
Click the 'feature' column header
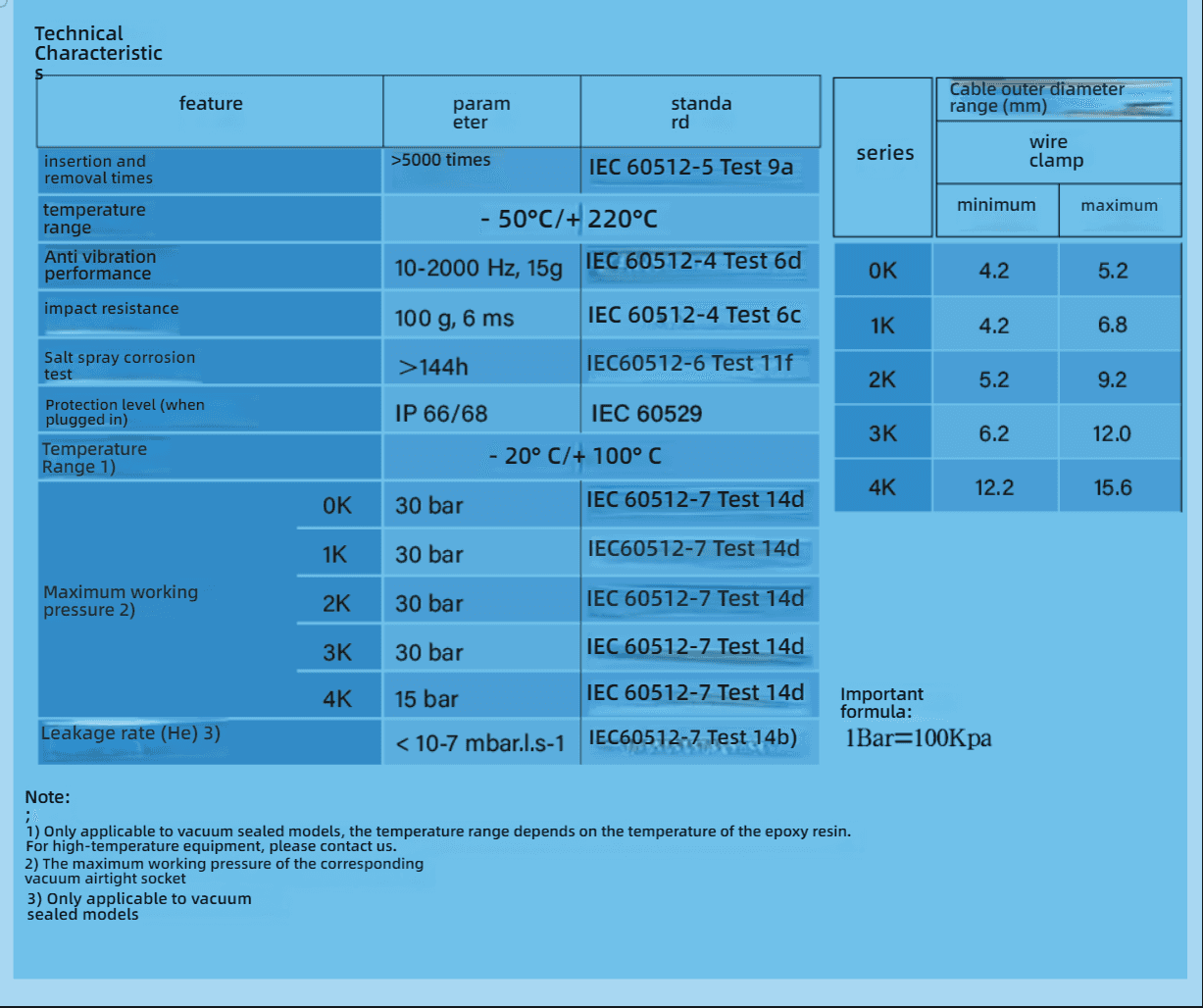tap(211, 104)
